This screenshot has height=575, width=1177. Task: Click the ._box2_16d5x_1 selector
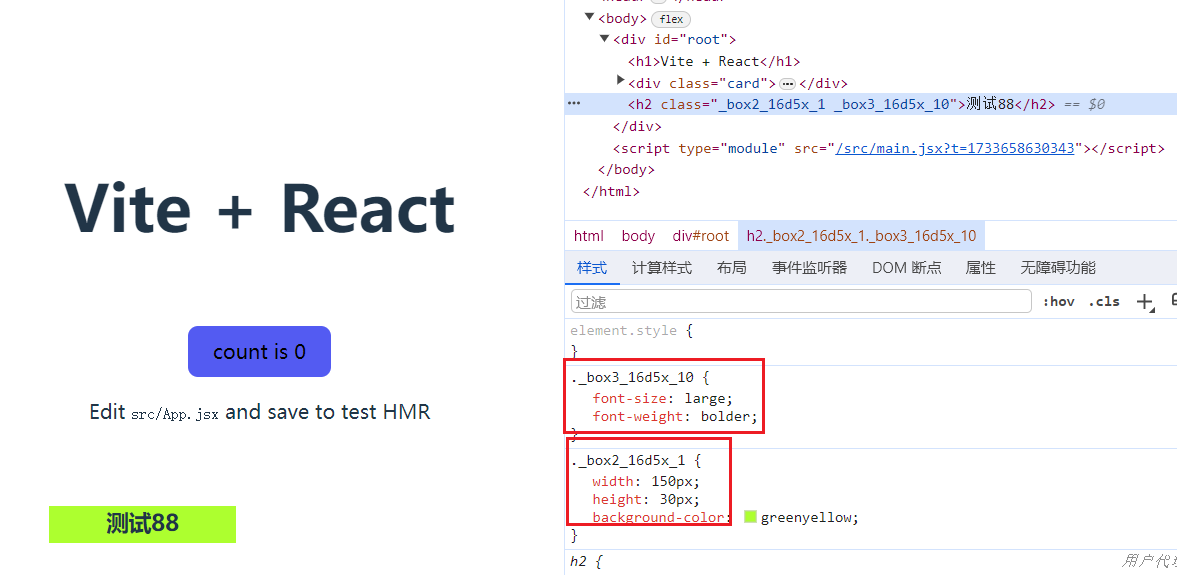pyautogui.click(x=628, y=460)
